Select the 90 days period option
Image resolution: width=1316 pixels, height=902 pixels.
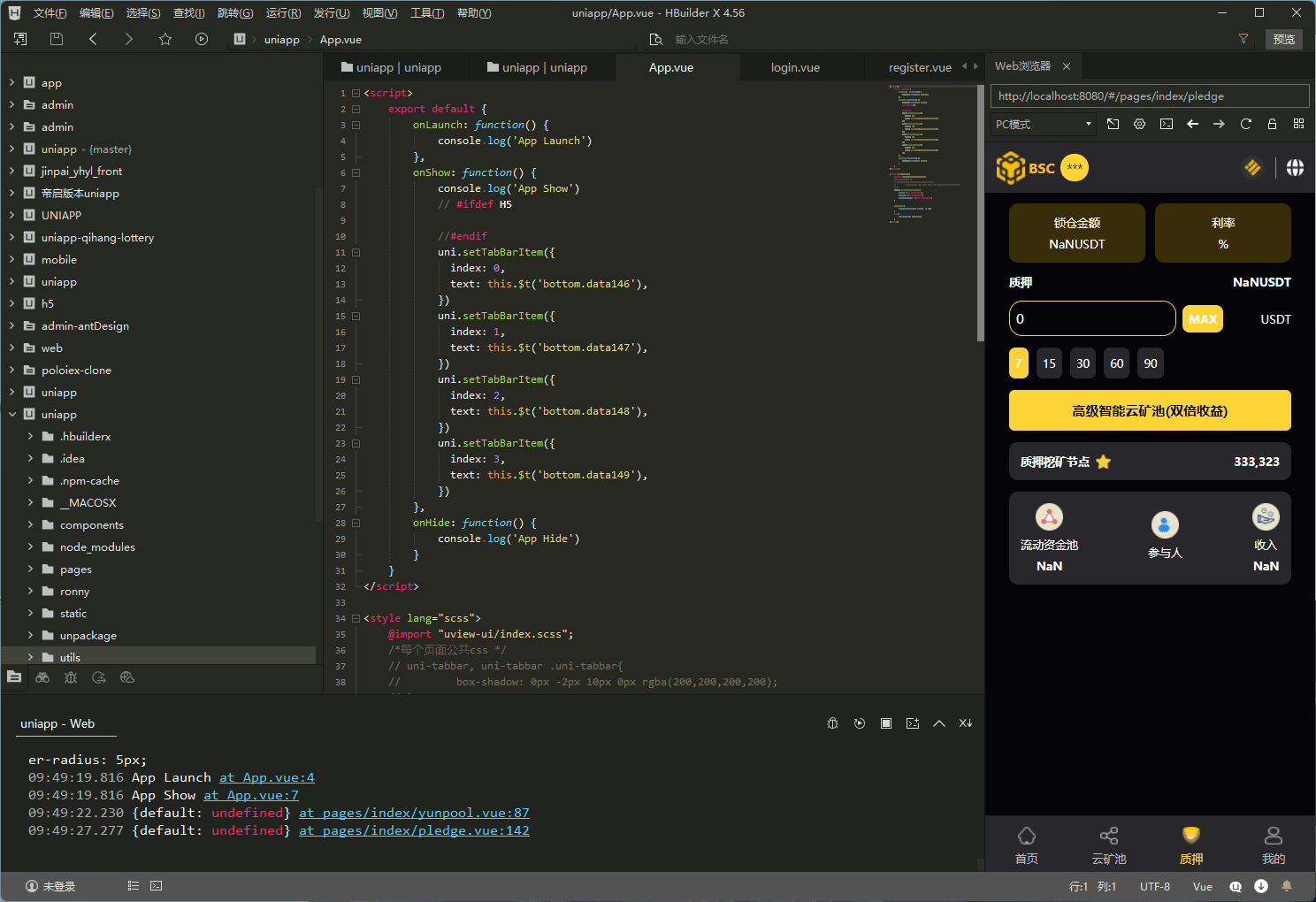pos(1151,363)
